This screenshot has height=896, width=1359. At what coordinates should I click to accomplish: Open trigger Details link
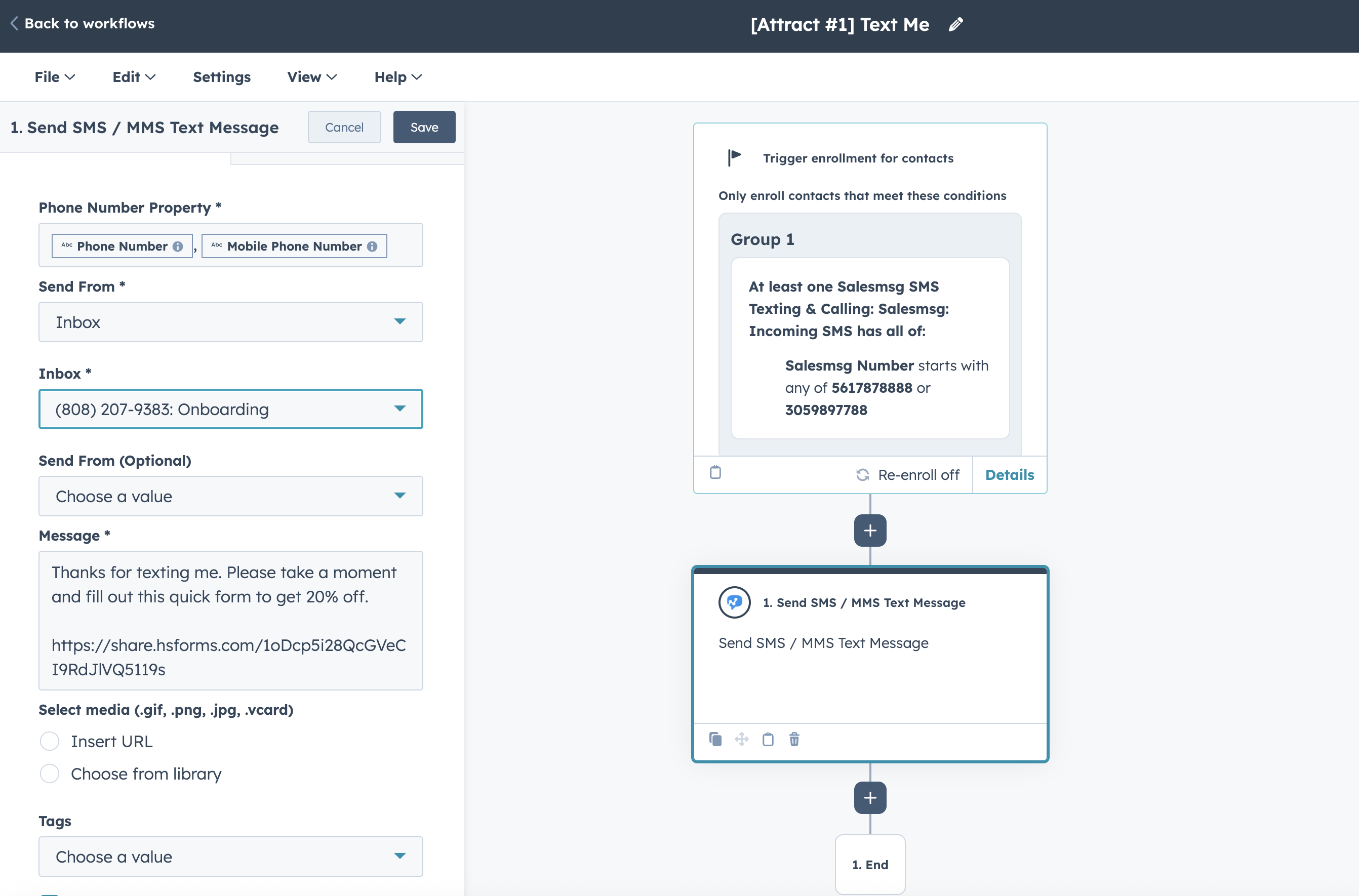tap(1009, 475)
